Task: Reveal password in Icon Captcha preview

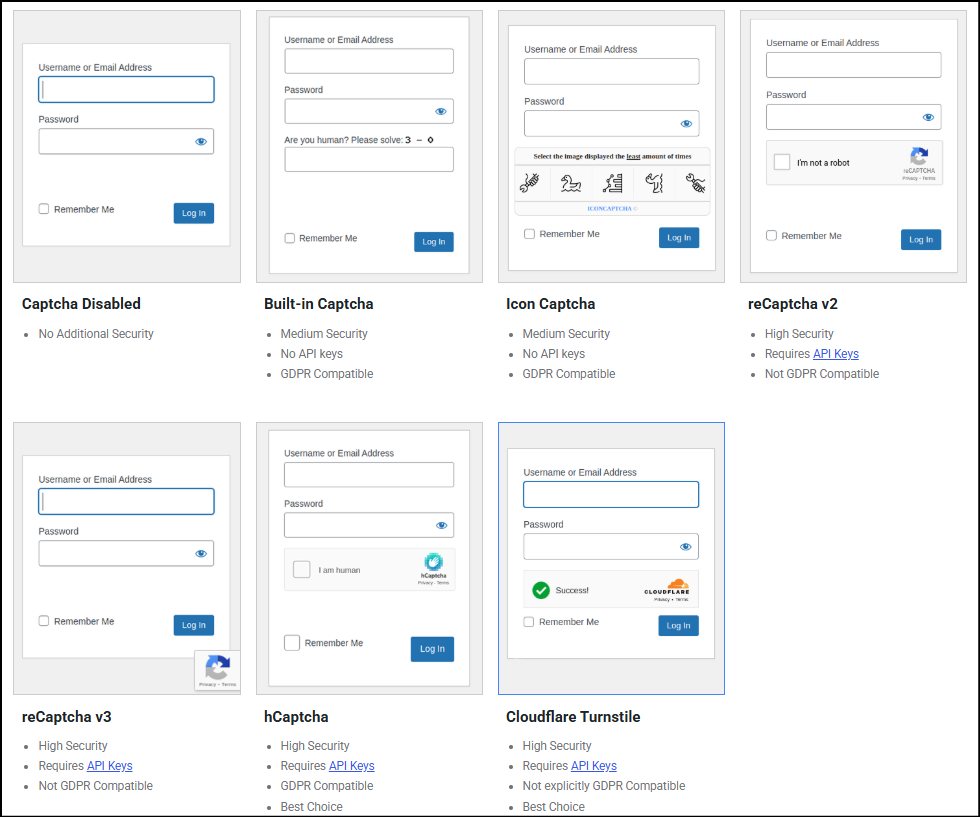Action: pyautogui.click(x=686, y=124)
